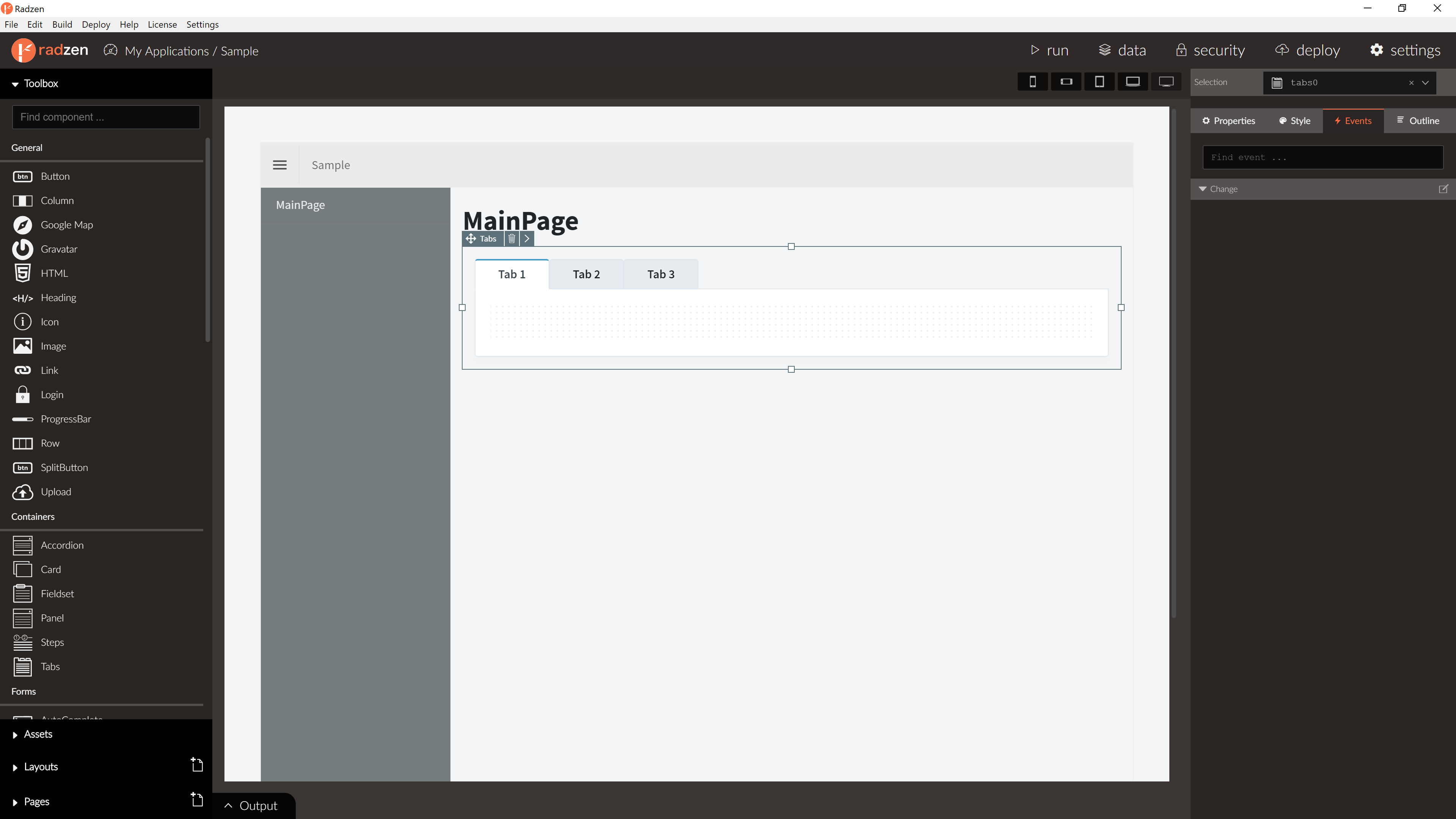Switch to the Properties tab
This screenshot has height=819, width=1456.
pyautogui.click(x=1229, y=121)
